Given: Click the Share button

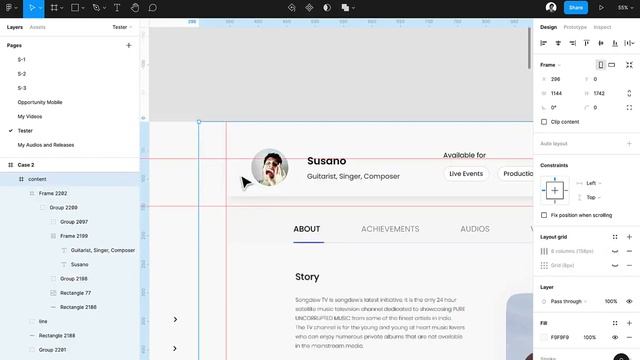Looking at the screenshot, I should click(x=576, y=8).
